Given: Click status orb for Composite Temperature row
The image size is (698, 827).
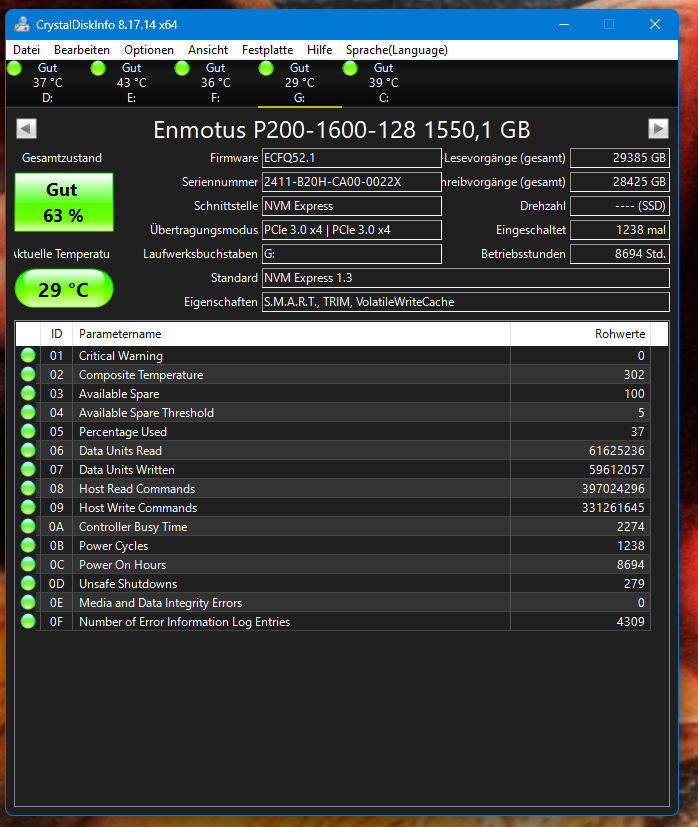Looking at the screenshot, I should tap(28, 374).
